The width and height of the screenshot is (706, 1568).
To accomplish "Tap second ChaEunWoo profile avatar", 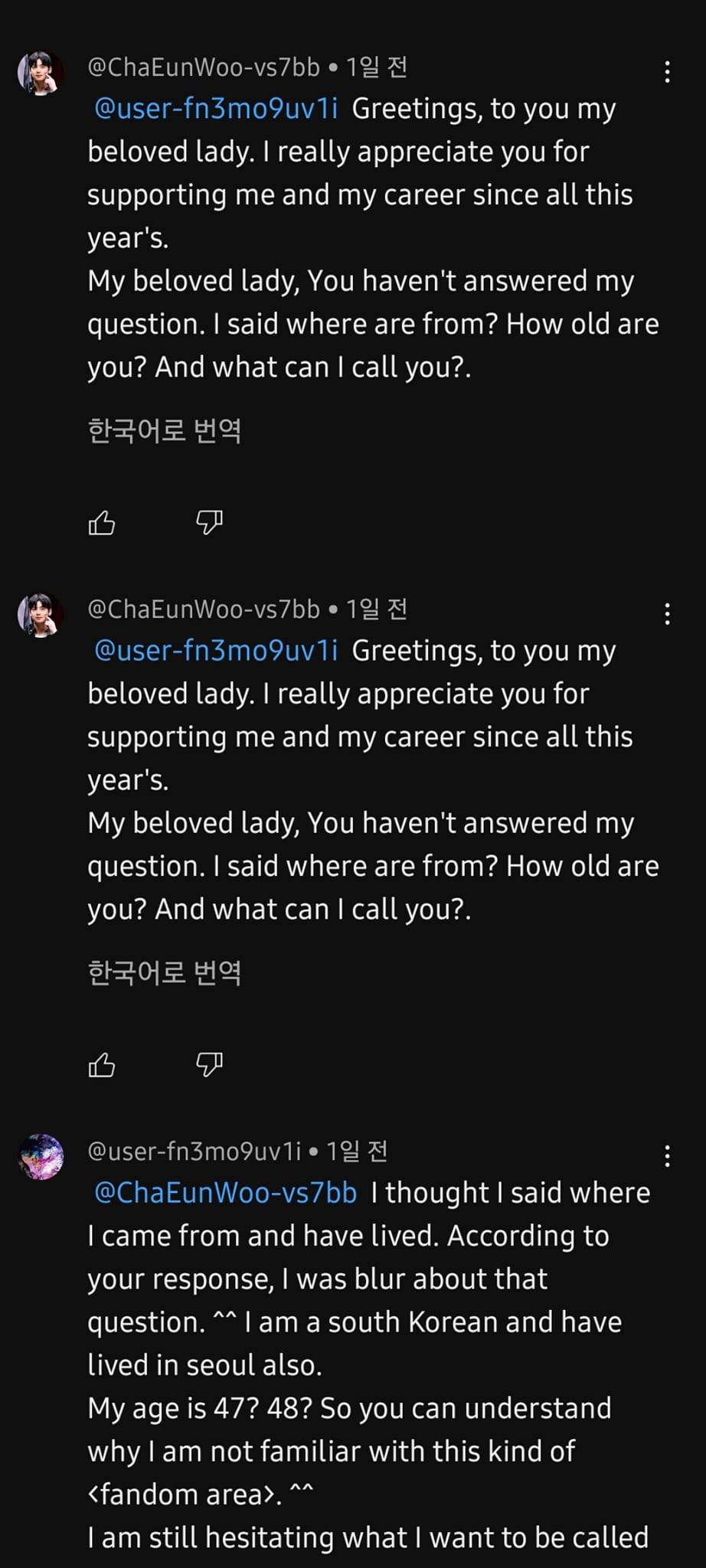I will [x=41, y=616].
